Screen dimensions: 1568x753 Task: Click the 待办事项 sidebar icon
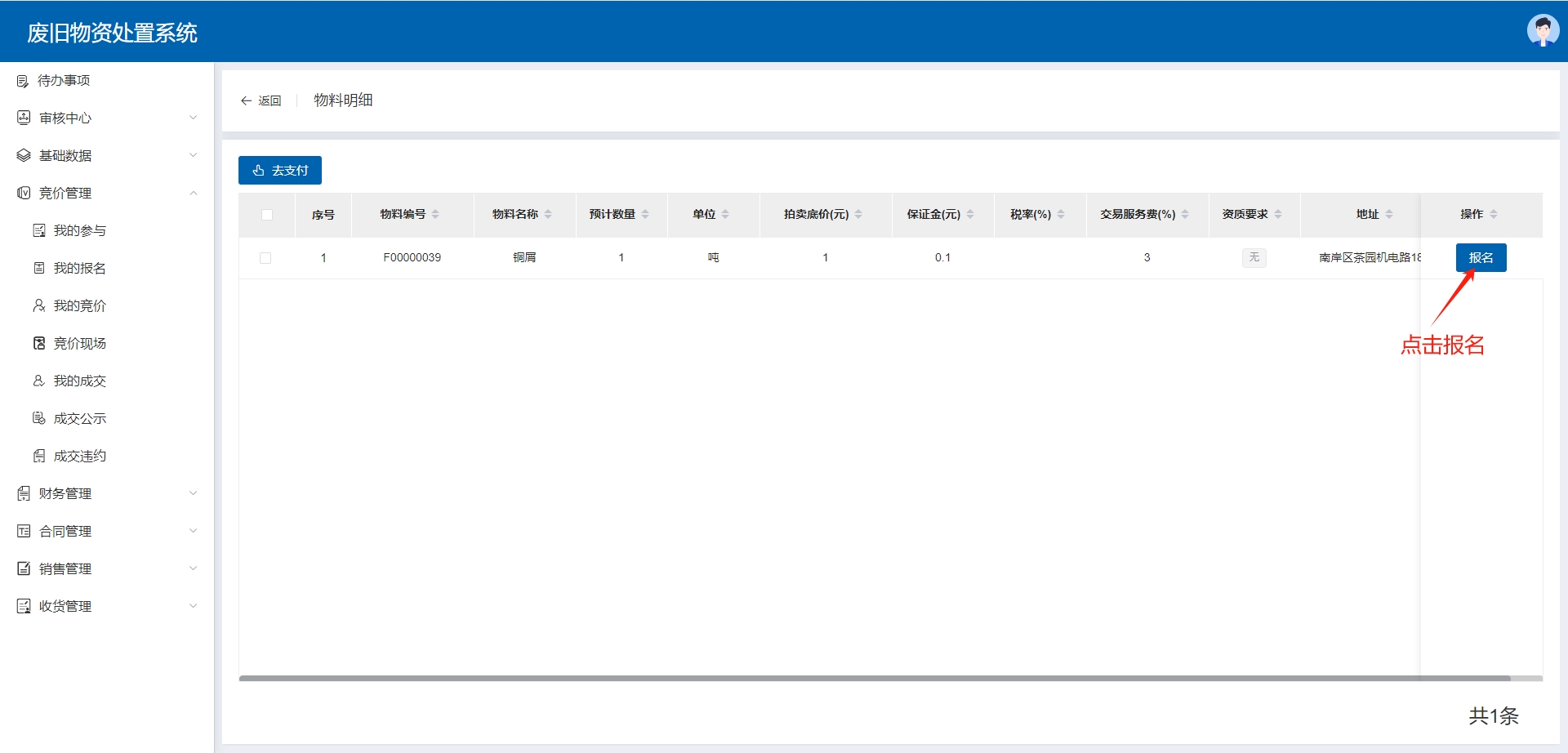[x=23, y=81]
